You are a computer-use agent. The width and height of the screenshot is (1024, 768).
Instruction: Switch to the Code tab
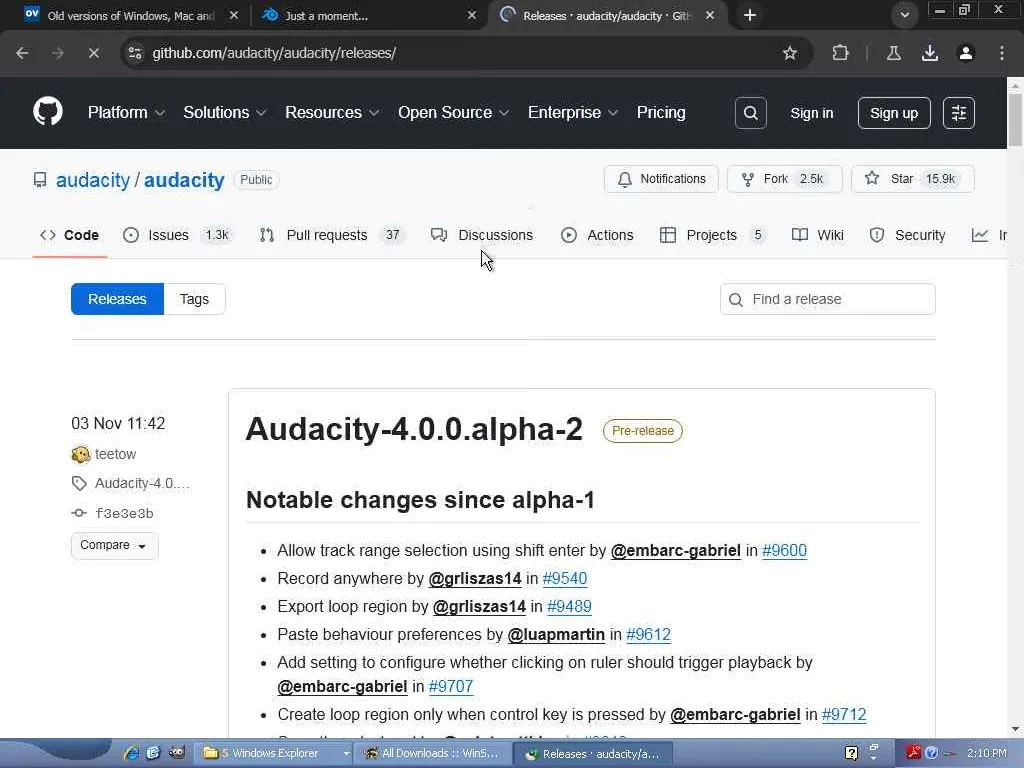70,235
